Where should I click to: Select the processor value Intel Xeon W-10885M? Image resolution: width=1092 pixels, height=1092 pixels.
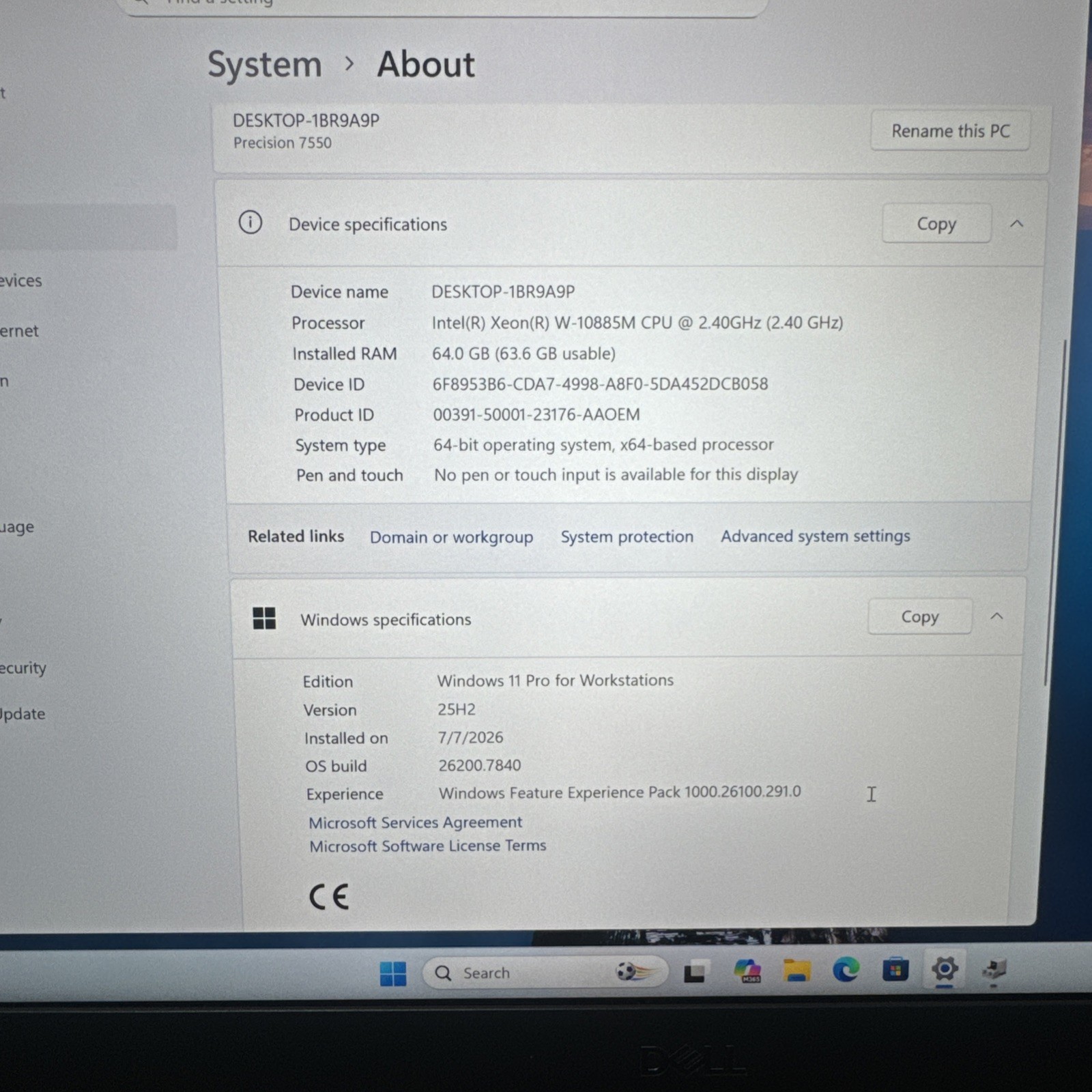tap(637, 322)
